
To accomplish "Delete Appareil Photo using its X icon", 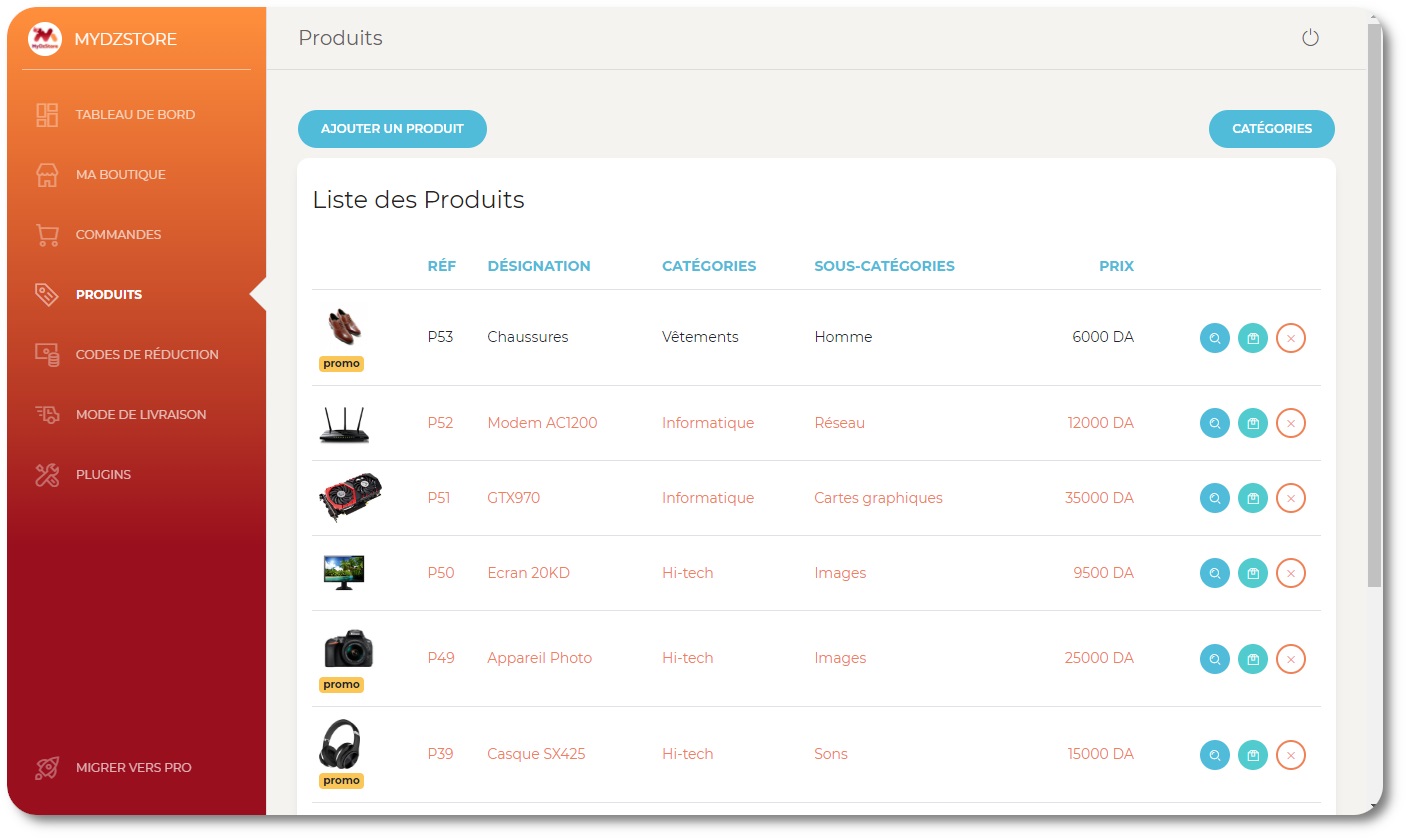I will 1291,659.
